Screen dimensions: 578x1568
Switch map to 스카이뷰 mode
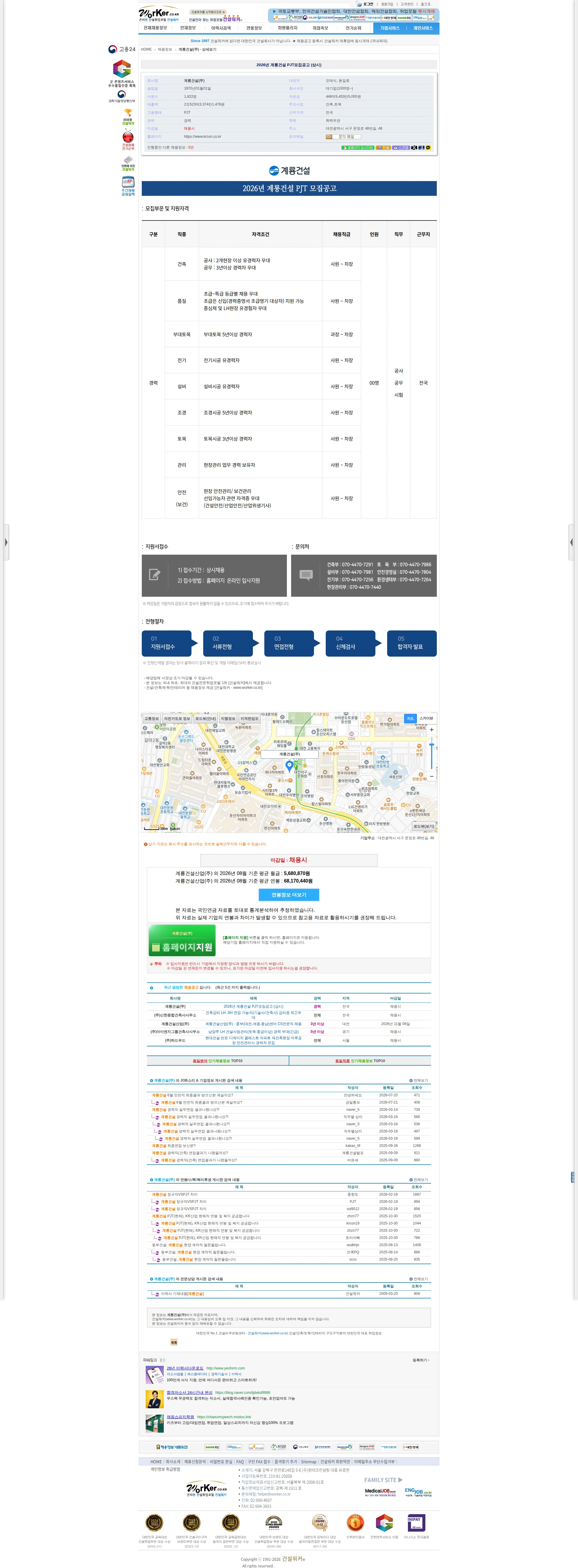point(426,718)
